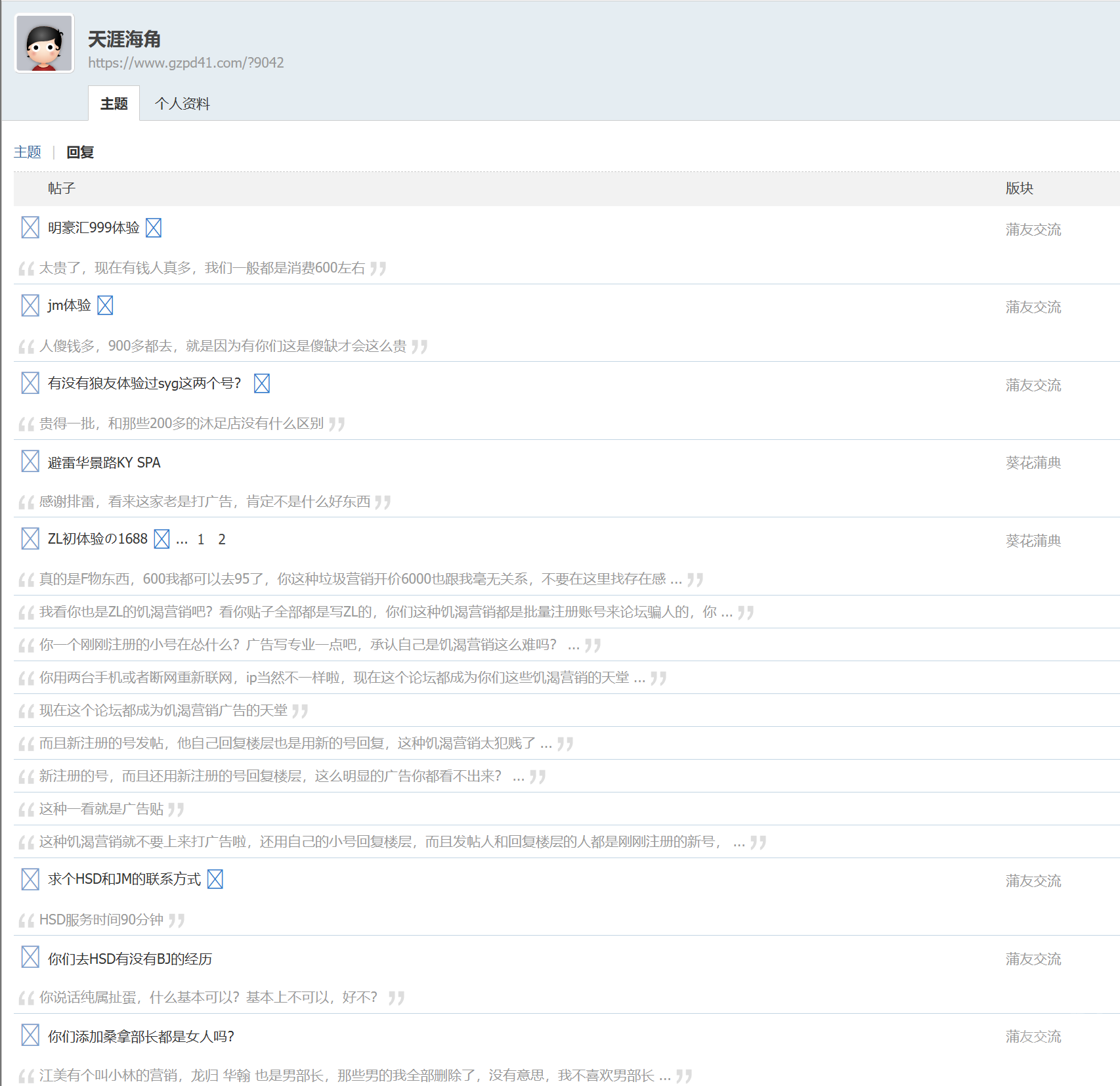Click the ellipsis in ZL初体验の1688 pagination
Image resolution: width=1120 pixels, height=1086 pixels.
(182, 538)
